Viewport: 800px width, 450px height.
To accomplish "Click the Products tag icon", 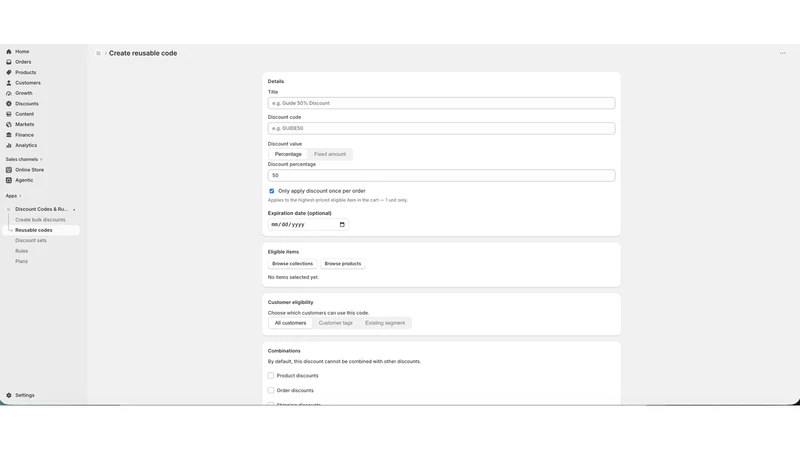I will 9,72.
